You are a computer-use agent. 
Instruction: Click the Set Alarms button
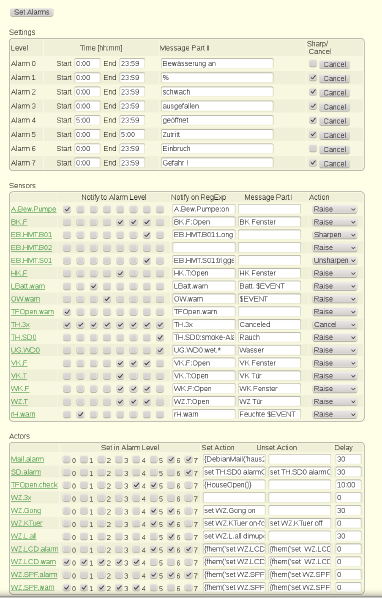[31, 12]
